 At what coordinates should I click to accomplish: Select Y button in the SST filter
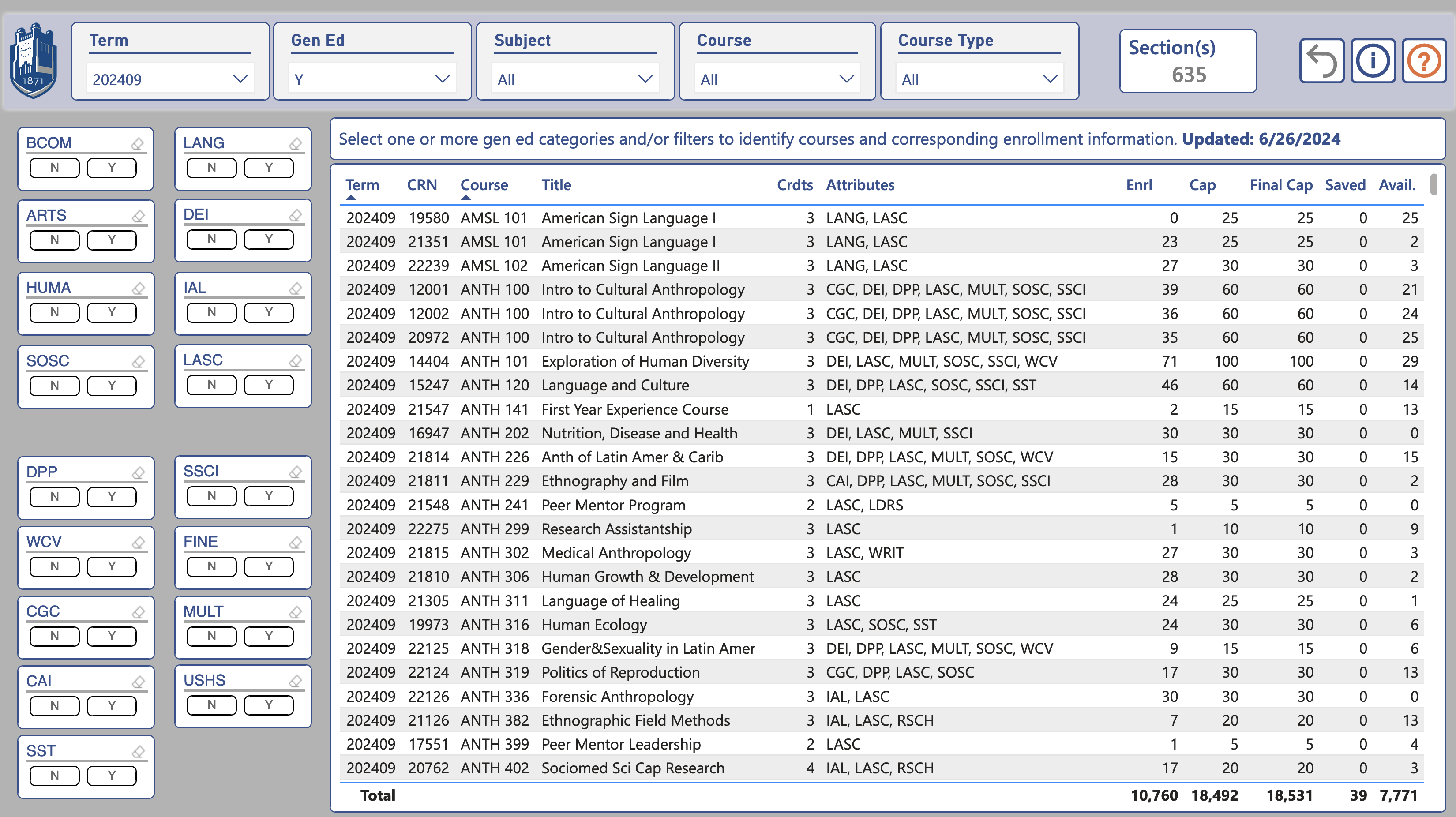pyautogui.click(x=111, y=775)
